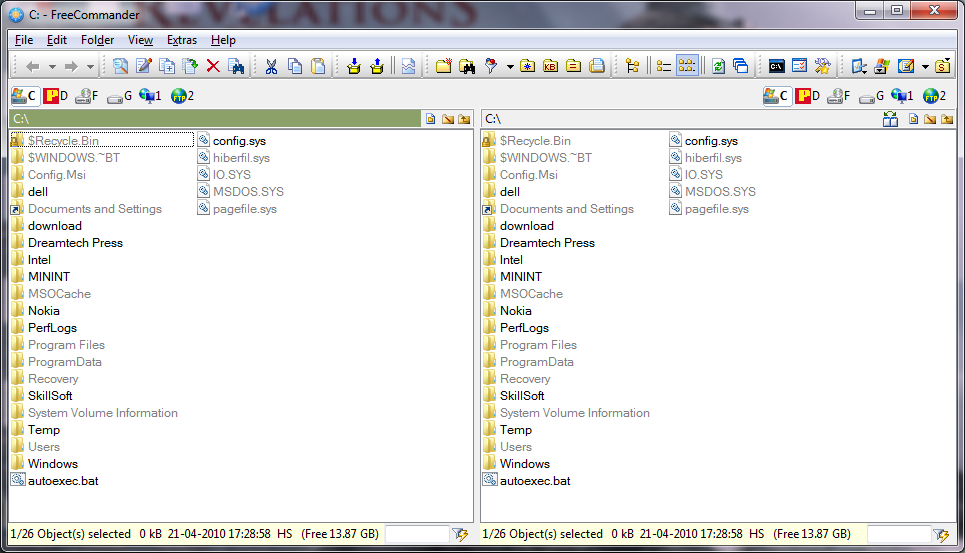Click the Forward navigation arrow
This screenshot has height=553, width=965.
coord(71,66)
